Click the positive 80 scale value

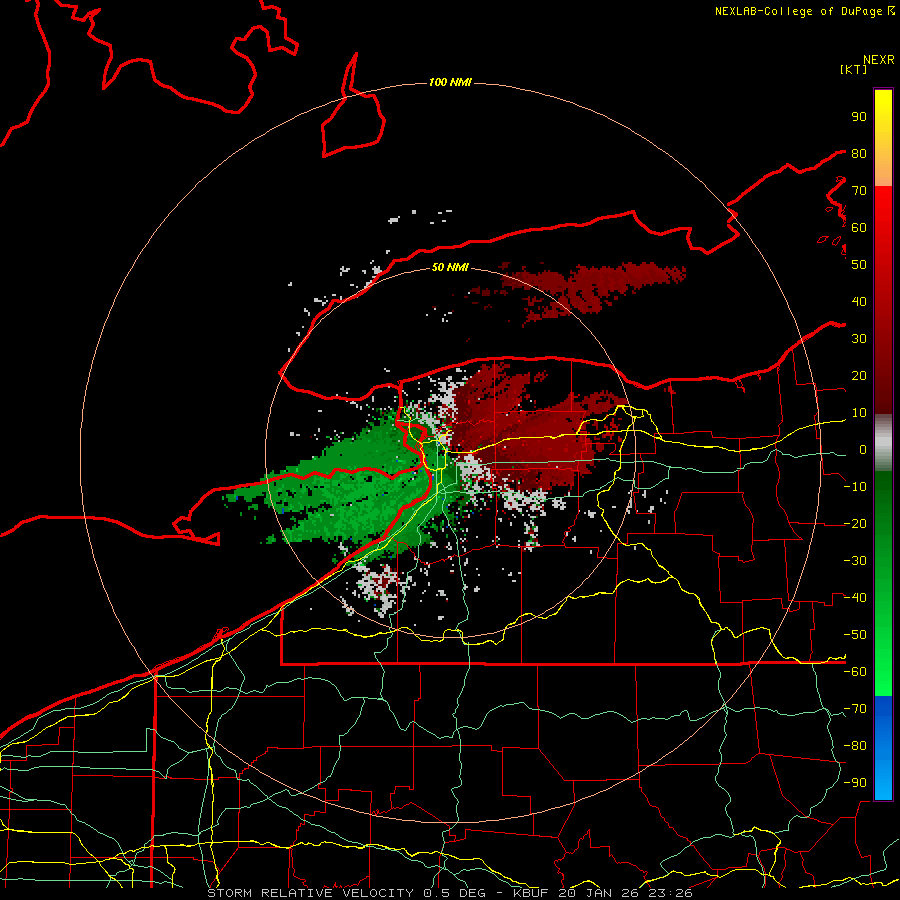coord(859,153)
